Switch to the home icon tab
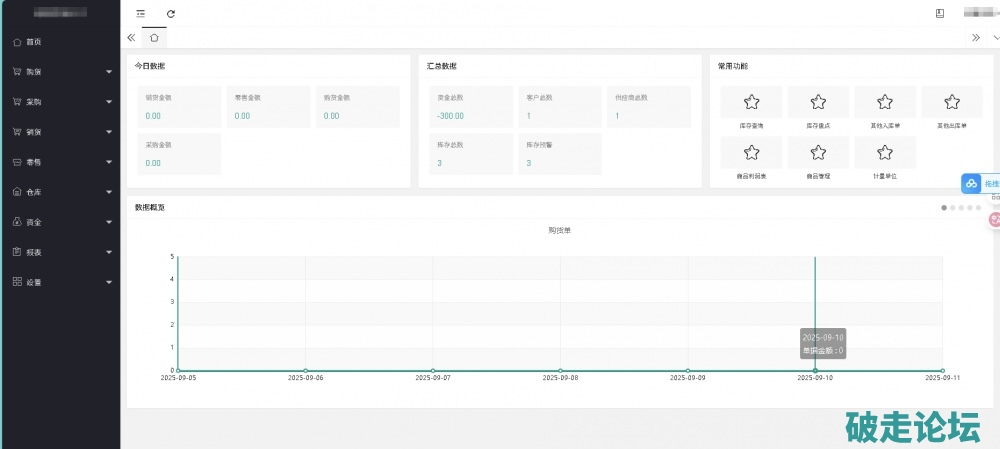 coord(154,37)
